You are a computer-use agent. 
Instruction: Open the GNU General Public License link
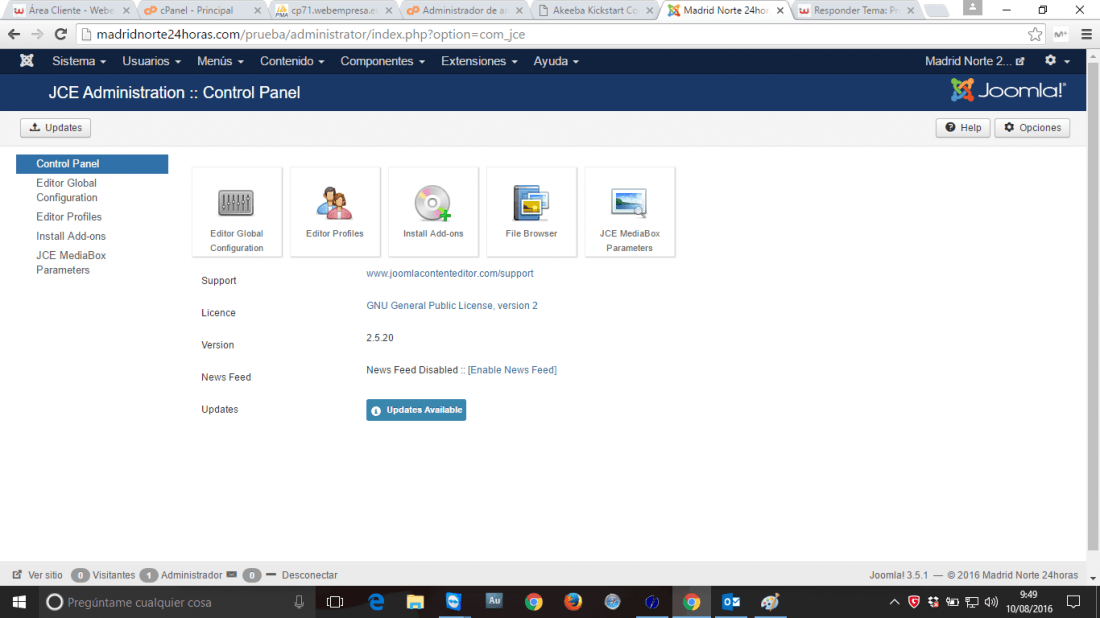click(452, 306)
